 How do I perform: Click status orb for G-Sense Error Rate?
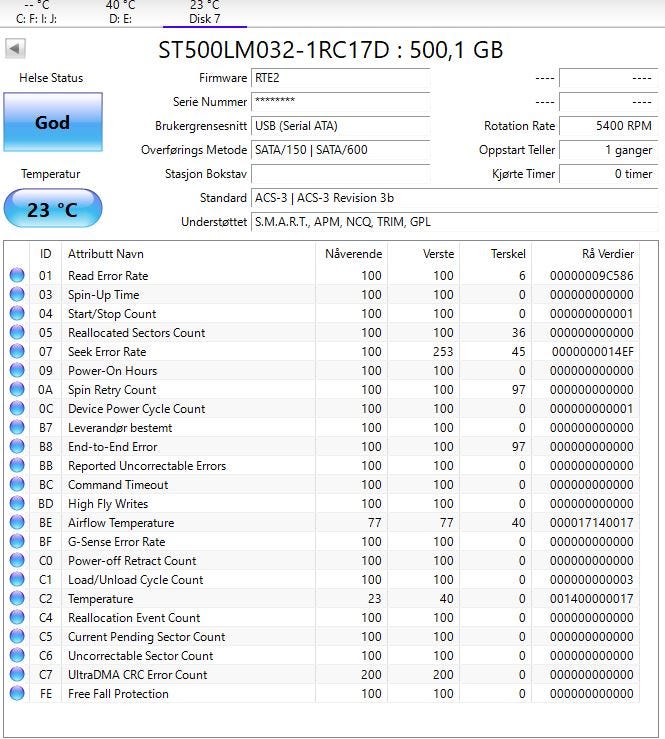tap(17, 541)
